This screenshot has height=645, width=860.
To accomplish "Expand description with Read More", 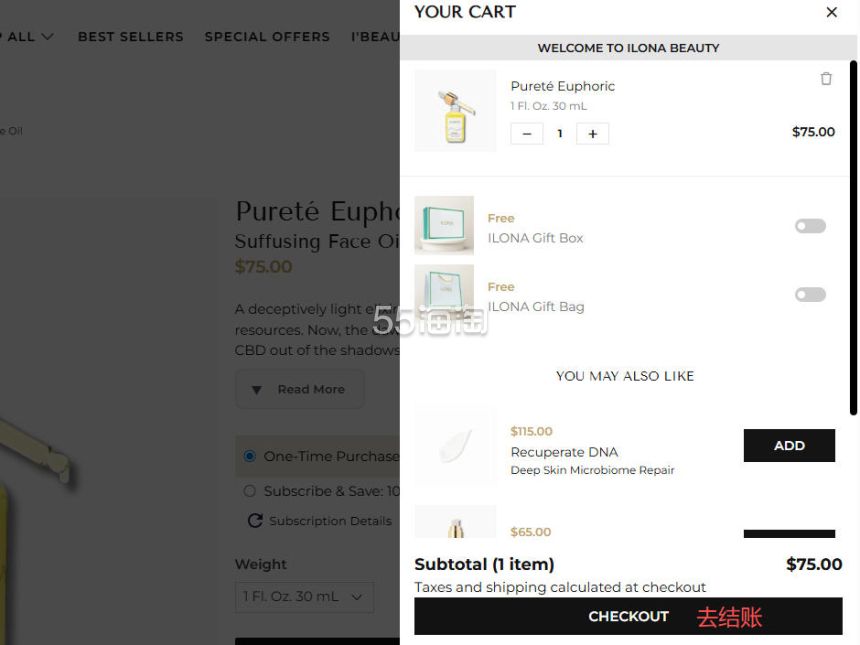I will click(299, 390).
